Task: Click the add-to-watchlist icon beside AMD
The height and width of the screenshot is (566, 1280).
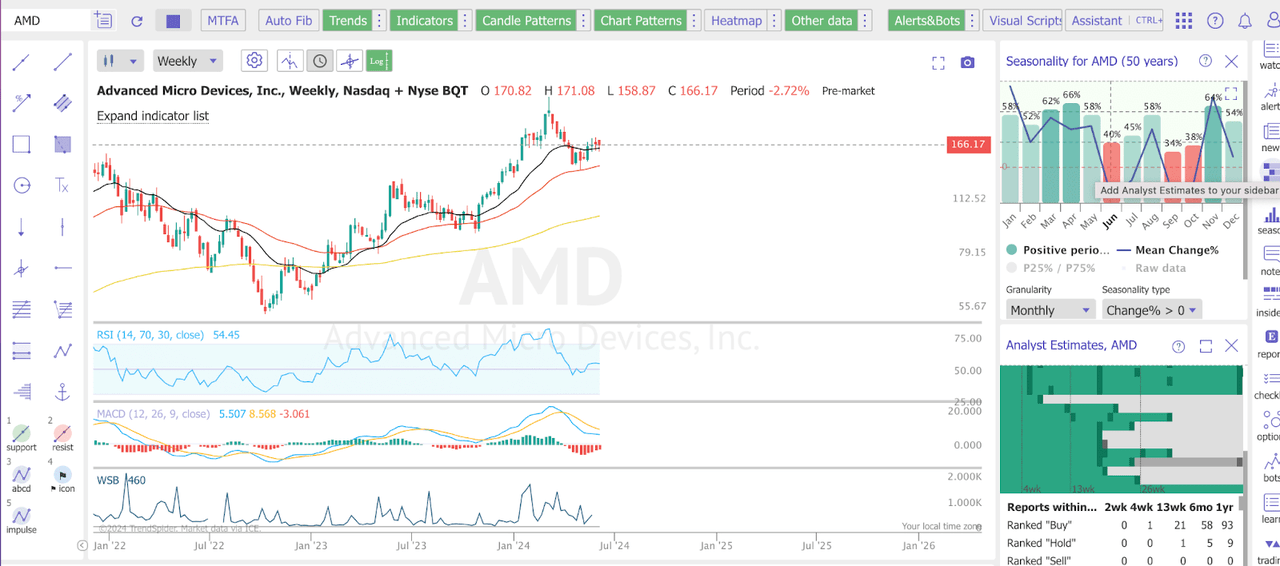Action: point(102,20)
